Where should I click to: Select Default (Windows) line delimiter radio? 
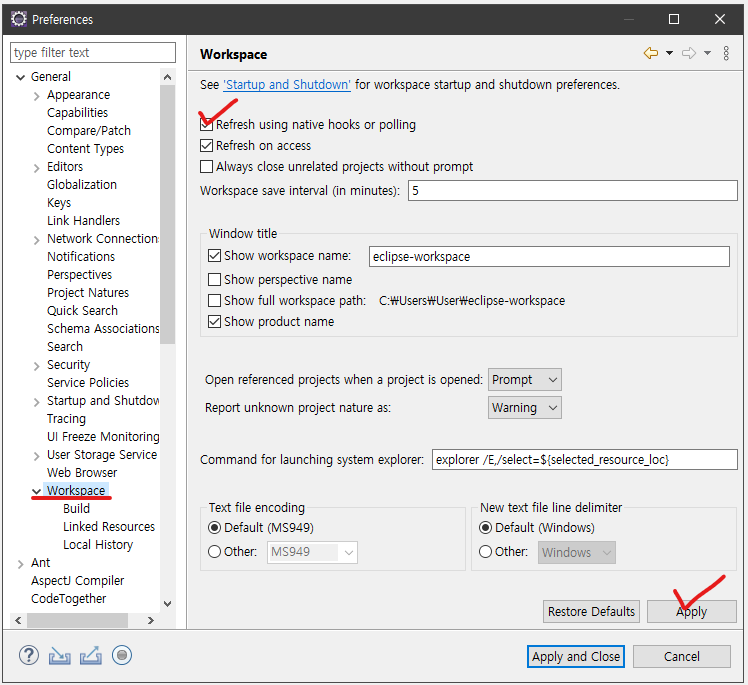pyautogui.click(x=485, y=528)
